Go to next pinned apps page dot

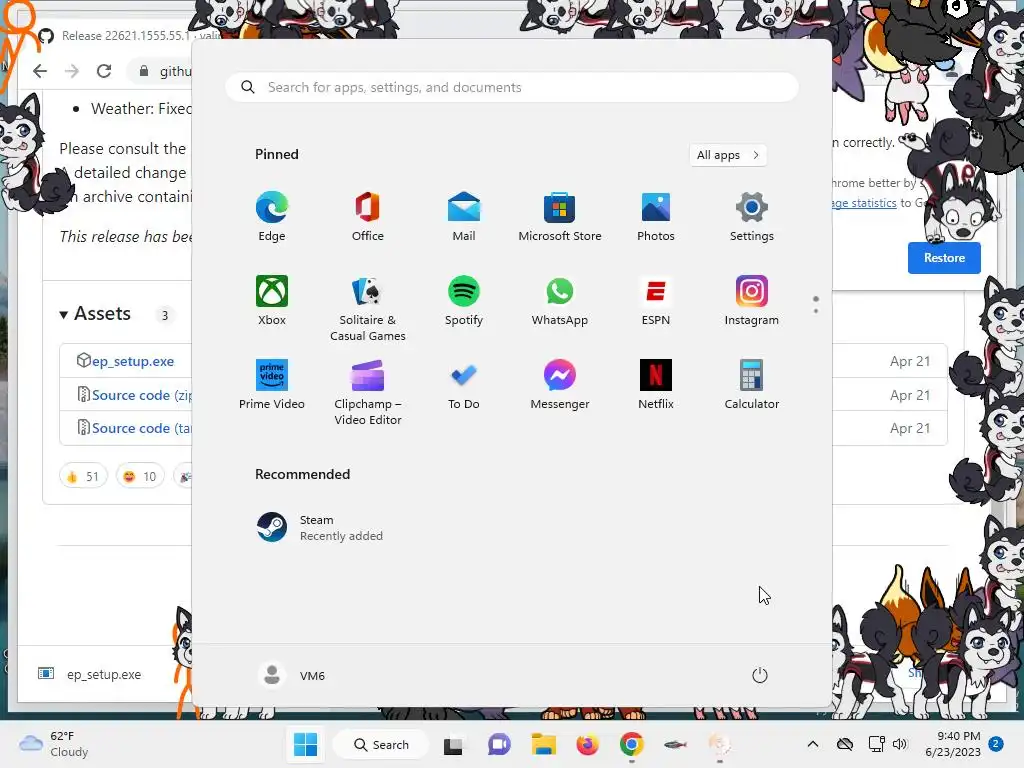click(816, 311)
